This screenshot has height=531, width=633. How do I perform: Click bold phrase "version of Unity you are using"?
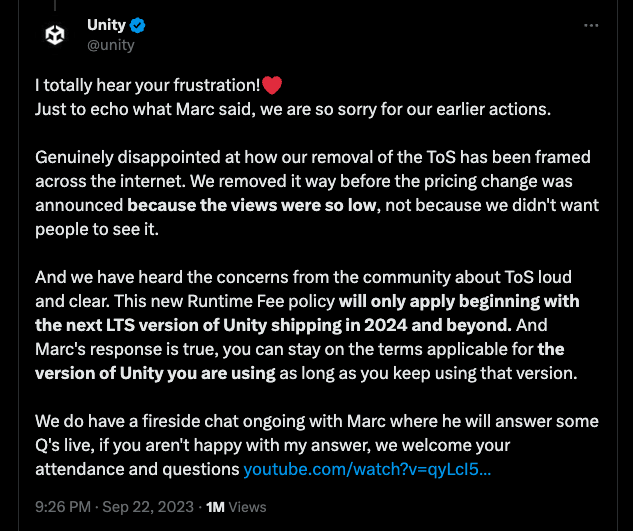tap(155, 373)
